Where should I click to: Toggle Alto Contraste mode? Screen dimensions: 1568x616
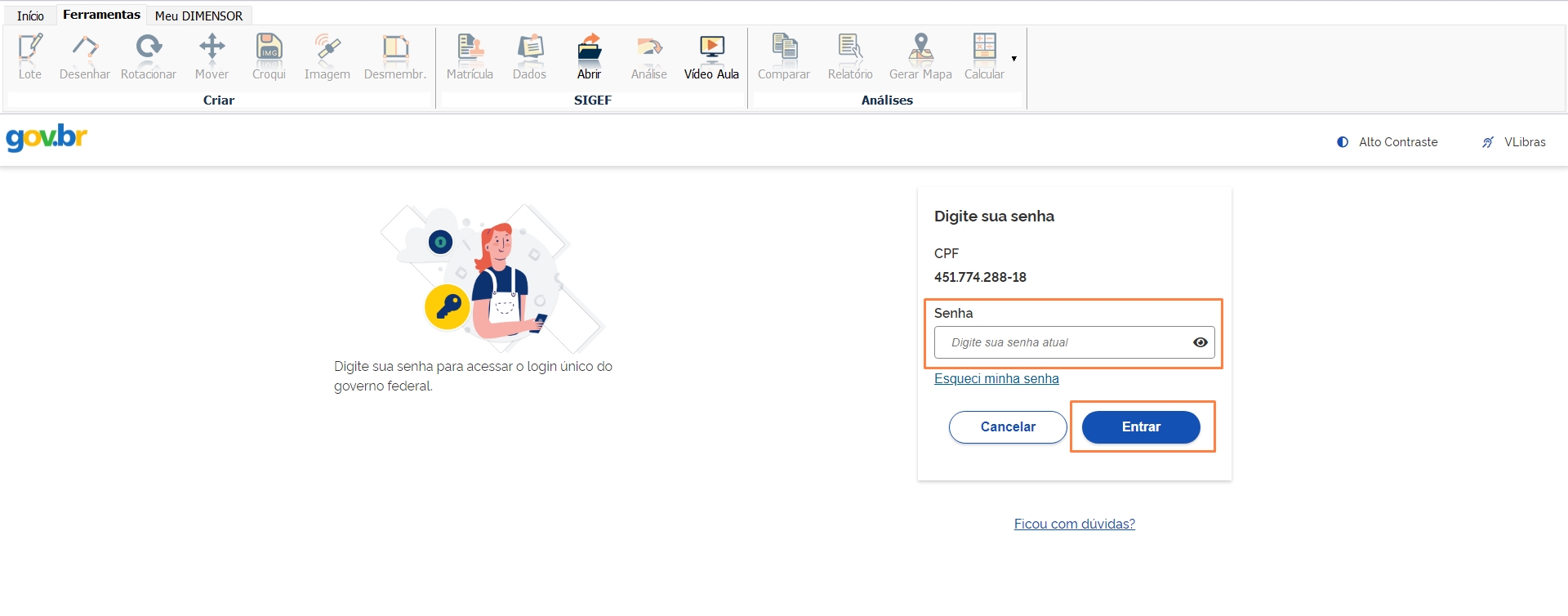pyautogui.click(x=1388, y=142)
